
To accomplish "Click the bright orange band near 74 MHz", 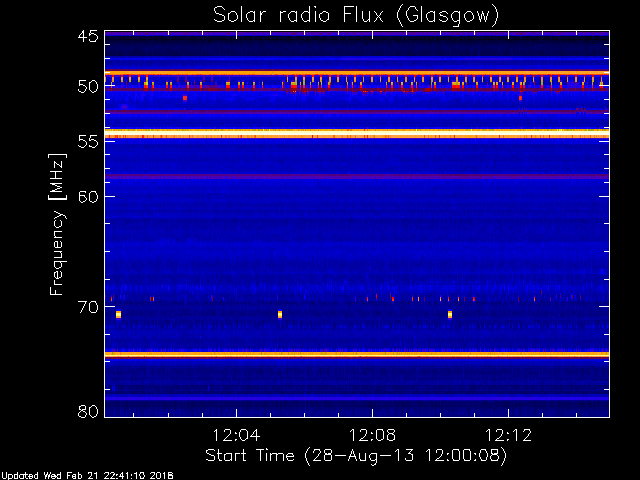I will 357,354.
